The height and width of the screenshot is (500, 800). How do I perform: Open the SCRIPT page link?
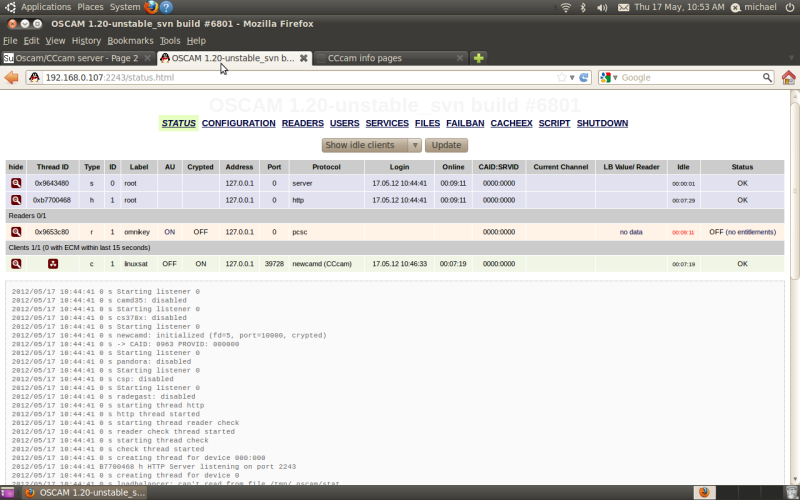pos(554,123)
